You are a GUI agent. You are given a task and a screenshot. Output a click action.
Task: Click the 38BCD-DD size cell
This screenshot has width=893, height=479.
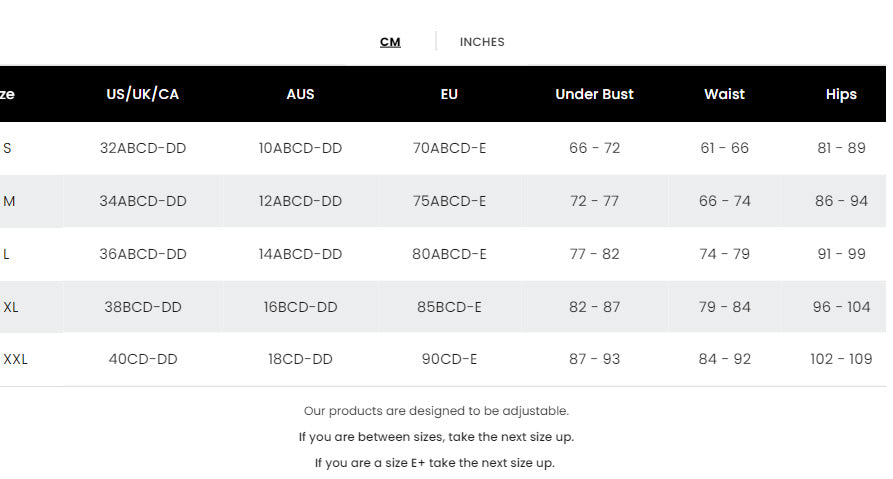tap(143, 307)
